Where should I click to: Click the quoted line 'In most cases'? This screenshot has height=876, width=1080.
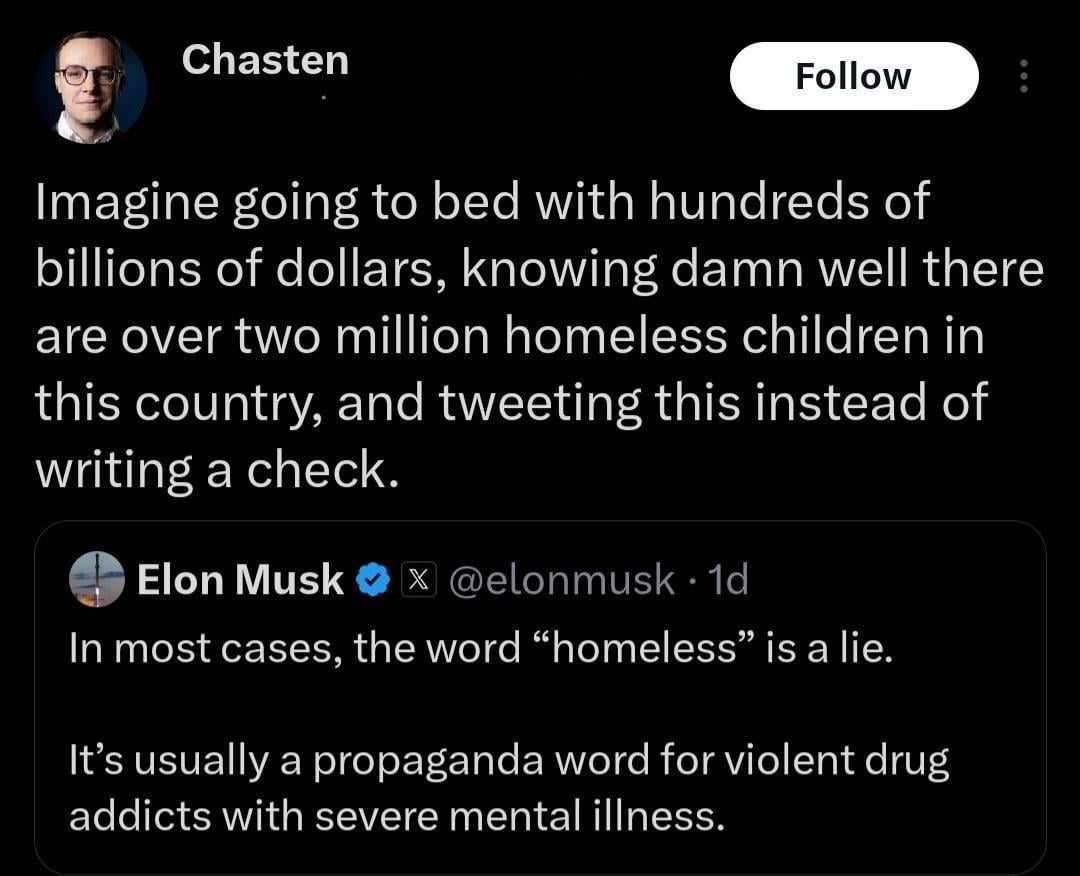[479, 648]
